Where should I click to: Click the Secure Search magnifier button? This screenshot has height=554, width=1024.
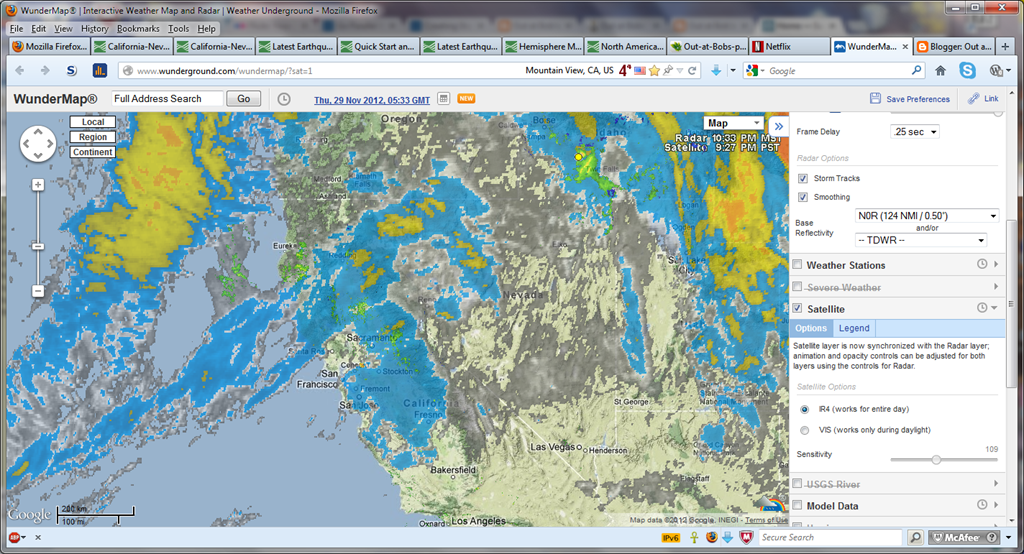point(916,538)
